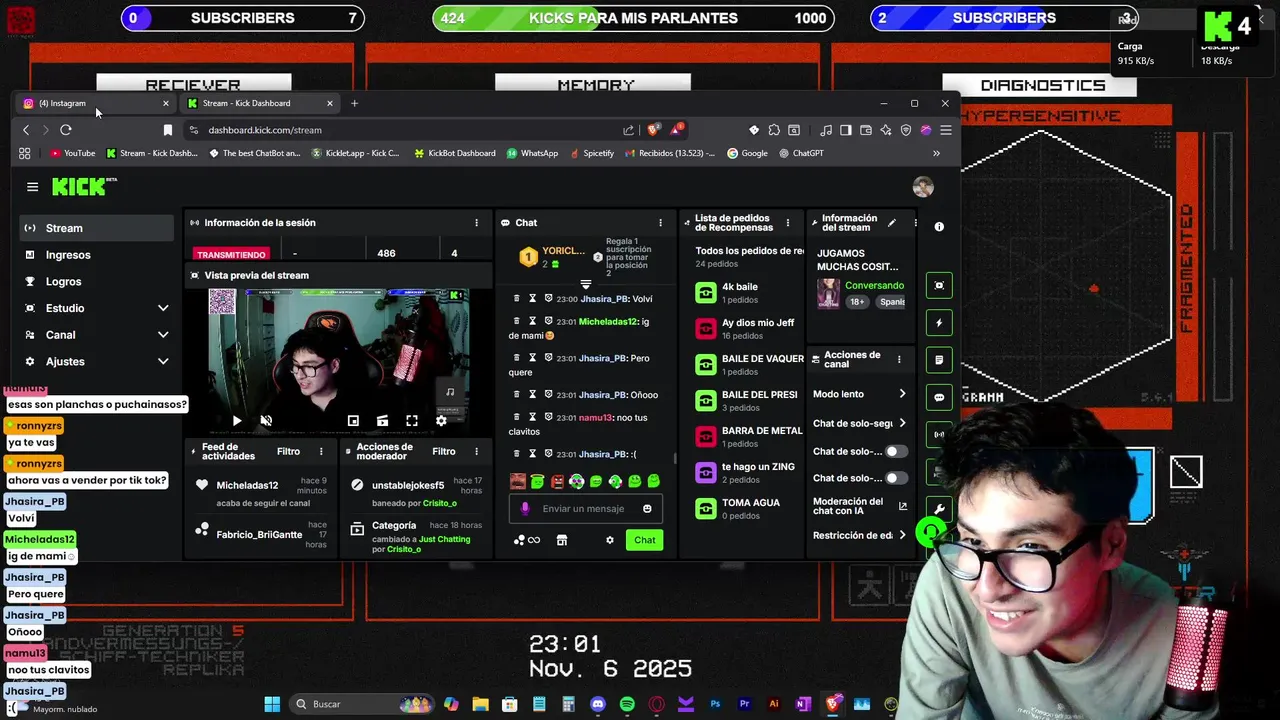
Task: Open Chat de solo-seguidores options
Action: [860, 423]
